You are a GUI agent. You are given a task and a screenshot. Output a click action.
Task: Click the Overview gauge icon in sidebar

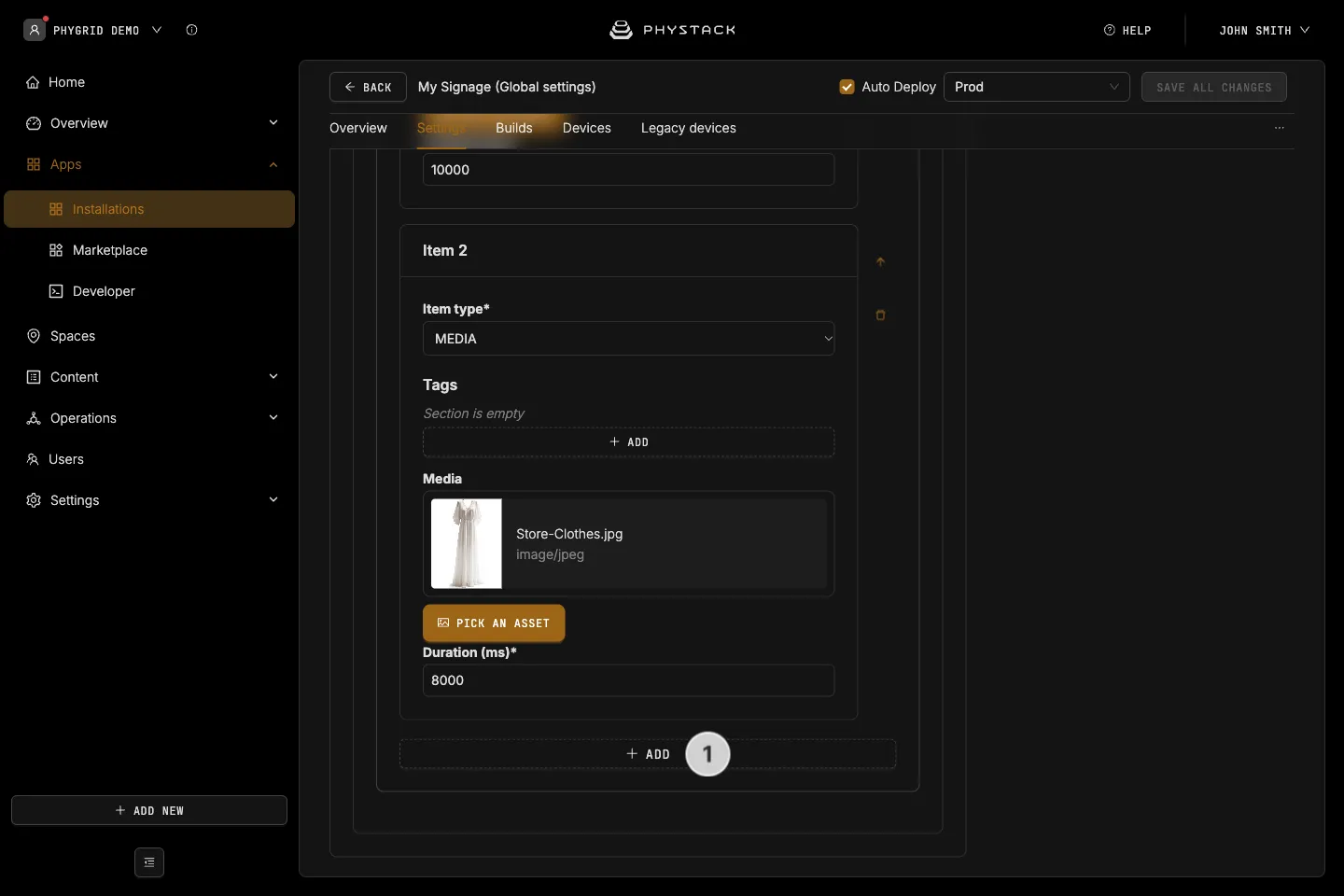pos(34,123)
